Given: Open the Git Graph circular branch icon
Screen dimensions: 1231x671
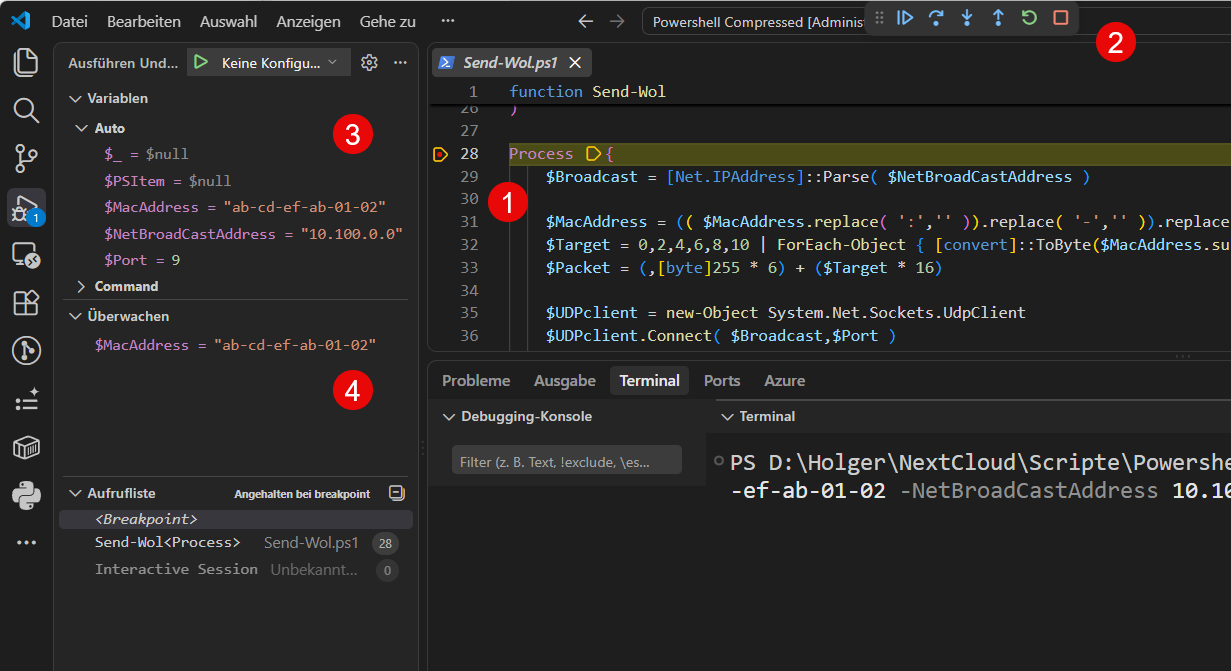Looking at the screenshot, I should click(26, 350).
